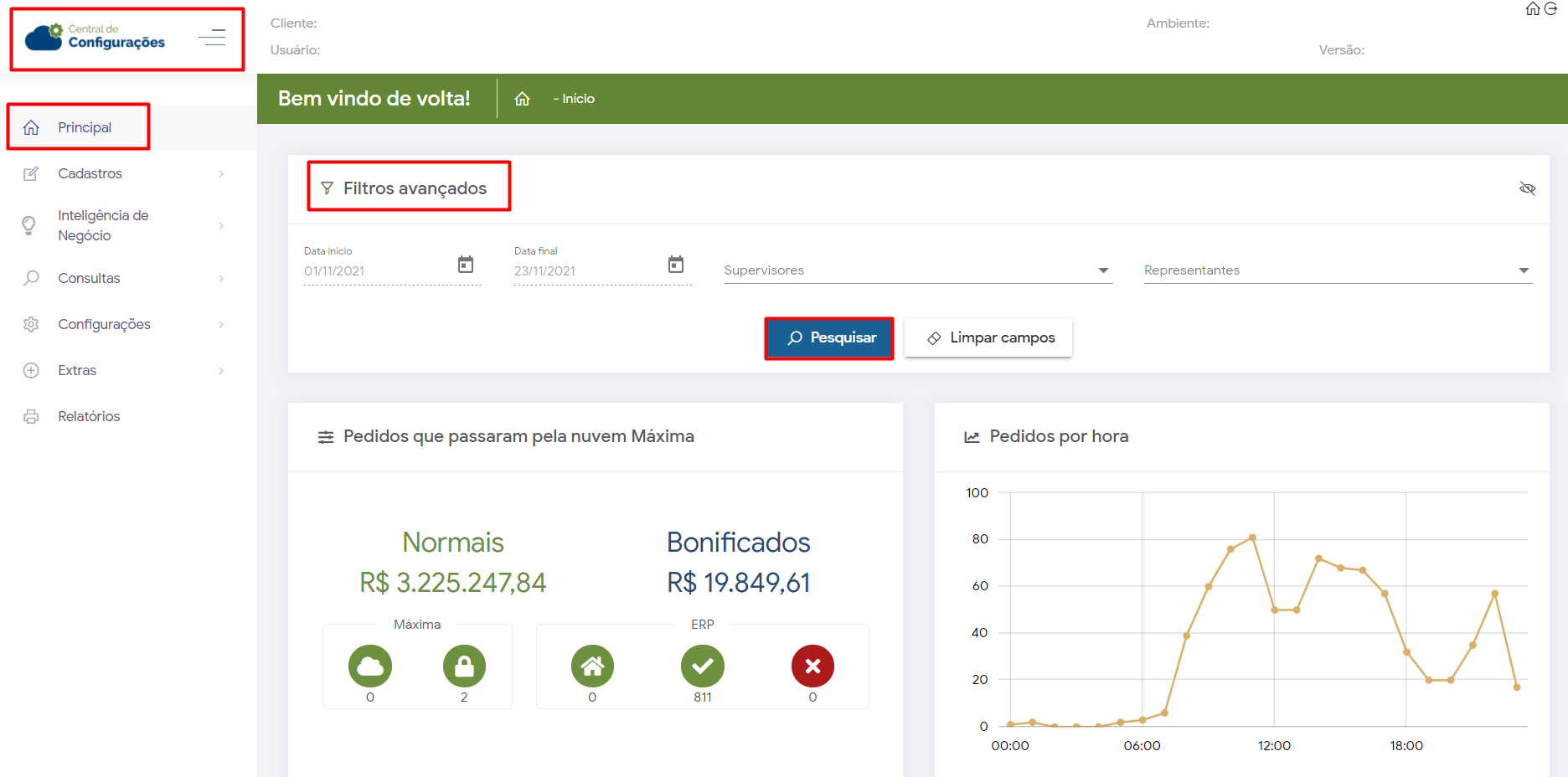
Task: Click the green cloud icon under Máxima
Action: 370,666
